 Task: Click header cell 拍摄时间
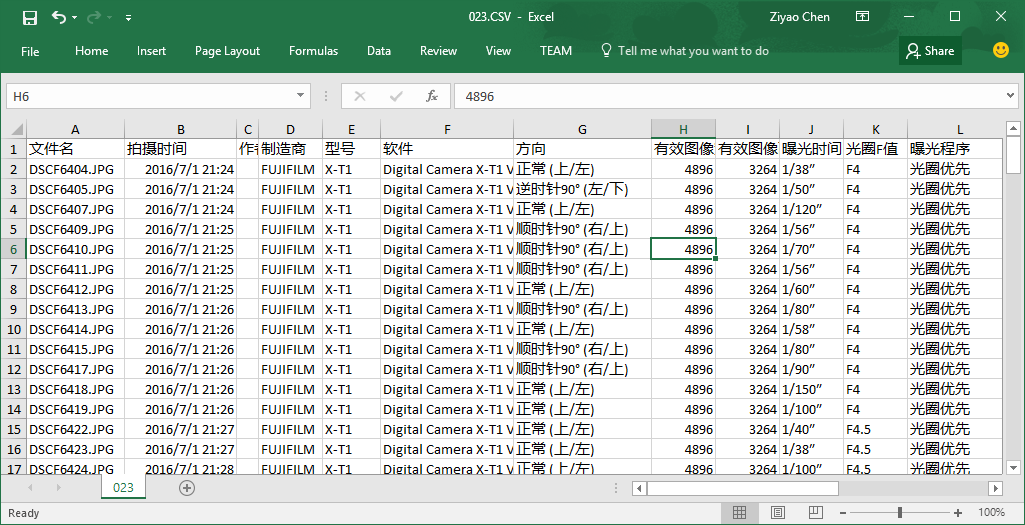point(180,149)
